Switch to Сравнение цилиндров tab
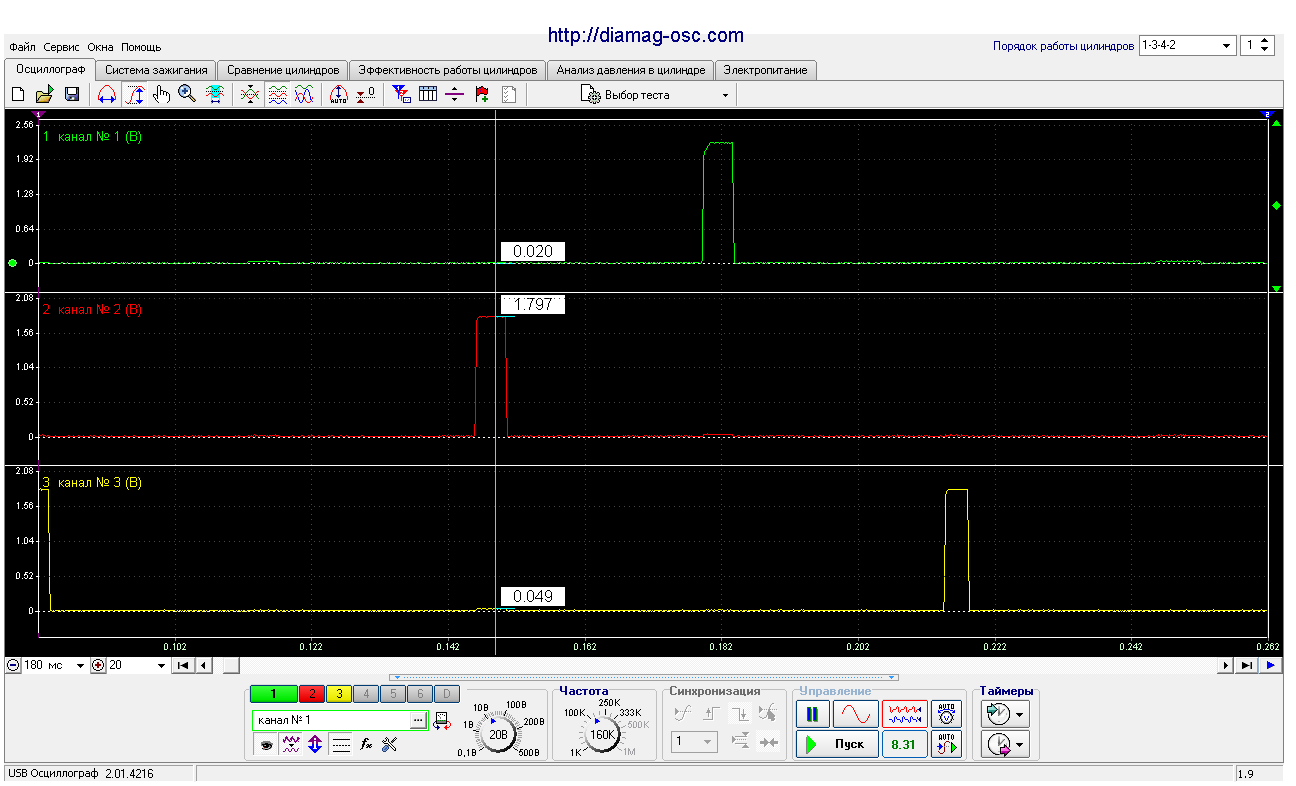This screenshot has height=786, width=1296. tap(283, 70)
